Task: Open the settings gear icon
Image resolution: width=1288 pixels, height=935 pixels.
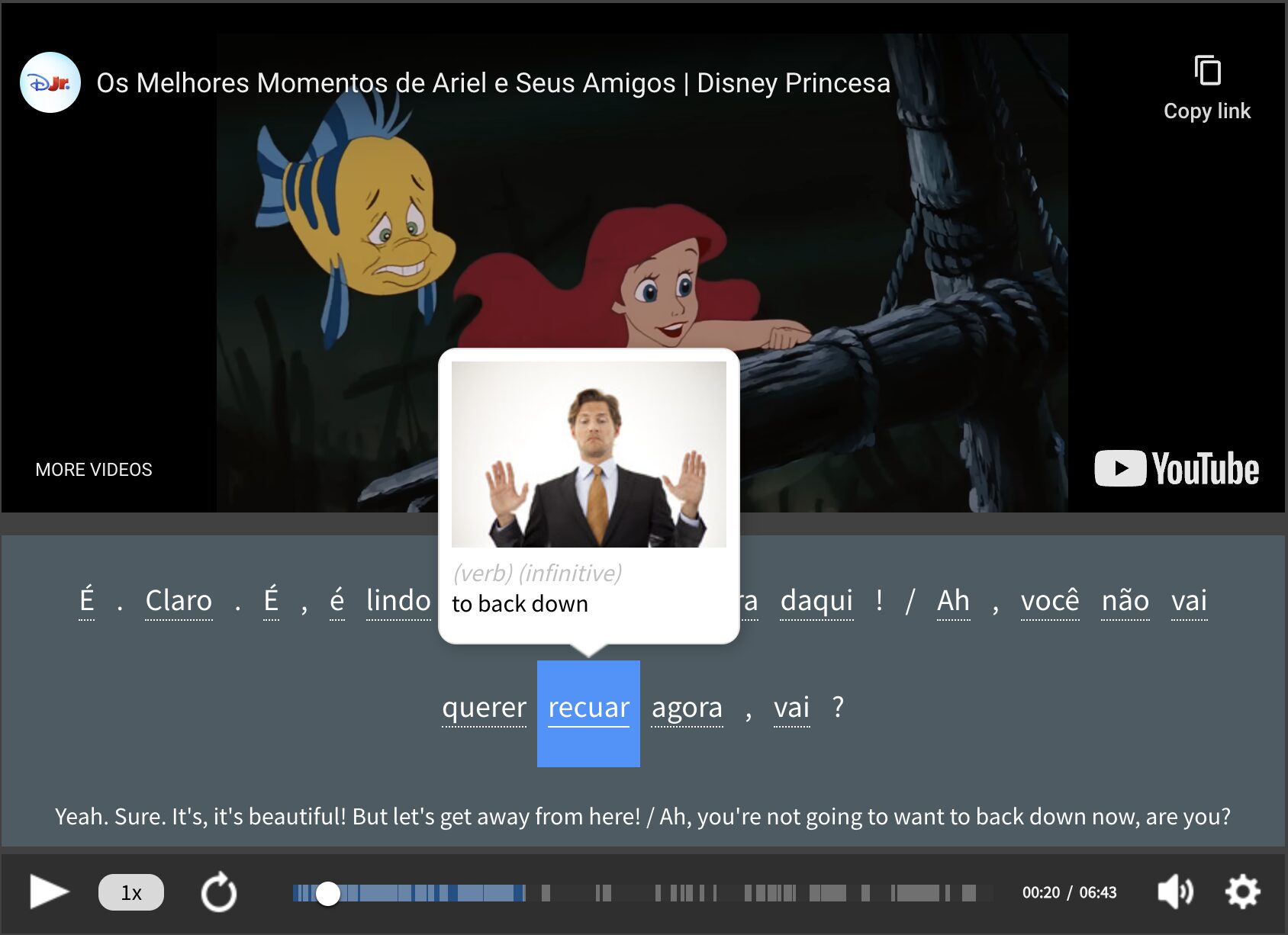Action: pos(1242,892)
